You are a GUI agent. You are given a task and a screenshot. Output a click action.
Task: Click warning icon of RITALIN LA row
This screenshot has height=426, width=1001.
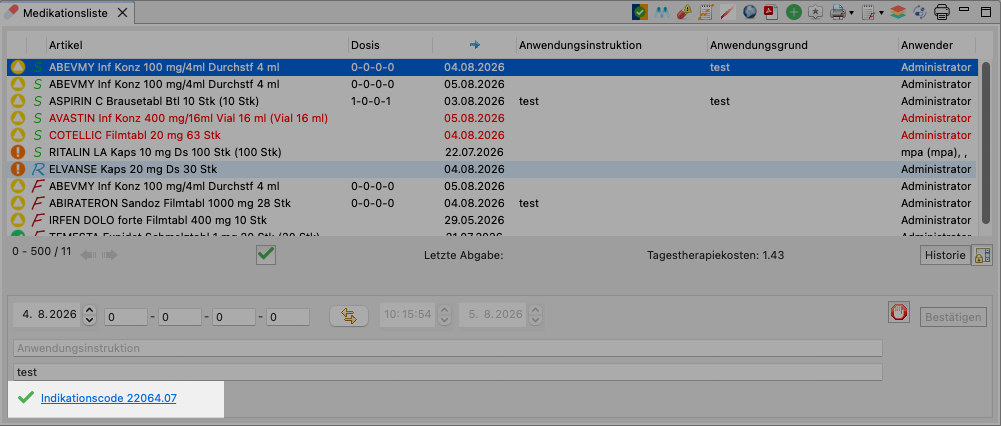(x=19, y=152)
